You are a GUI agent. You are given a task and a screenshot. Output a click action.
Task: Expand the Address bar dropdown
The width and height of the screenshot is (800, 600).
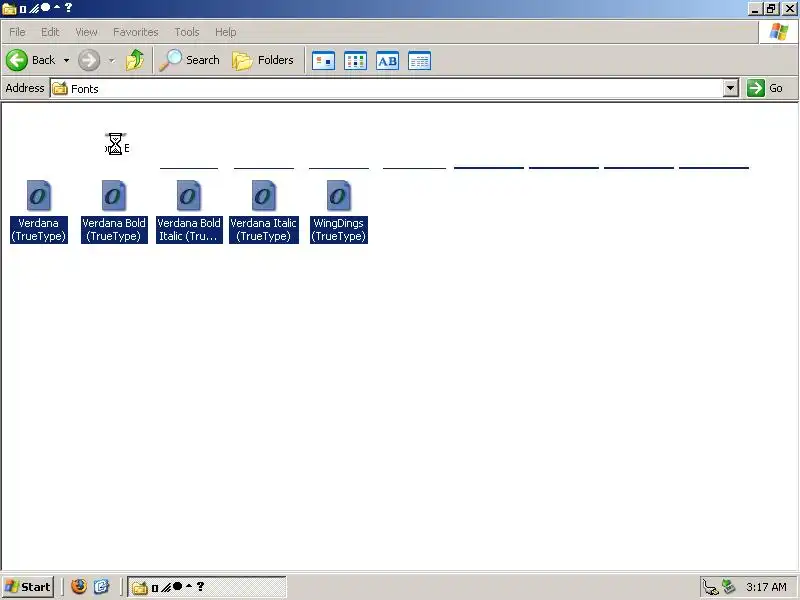click(x=731, y=88)
